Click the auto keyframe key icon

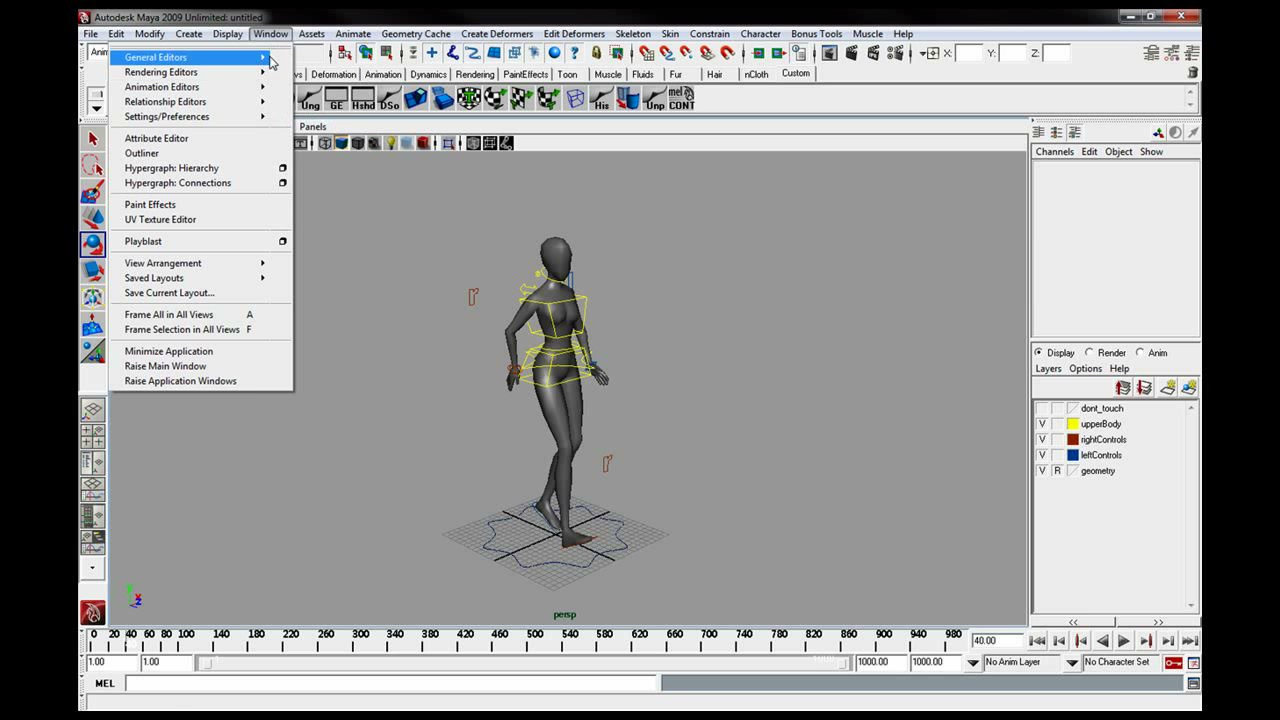point(1173,663)
